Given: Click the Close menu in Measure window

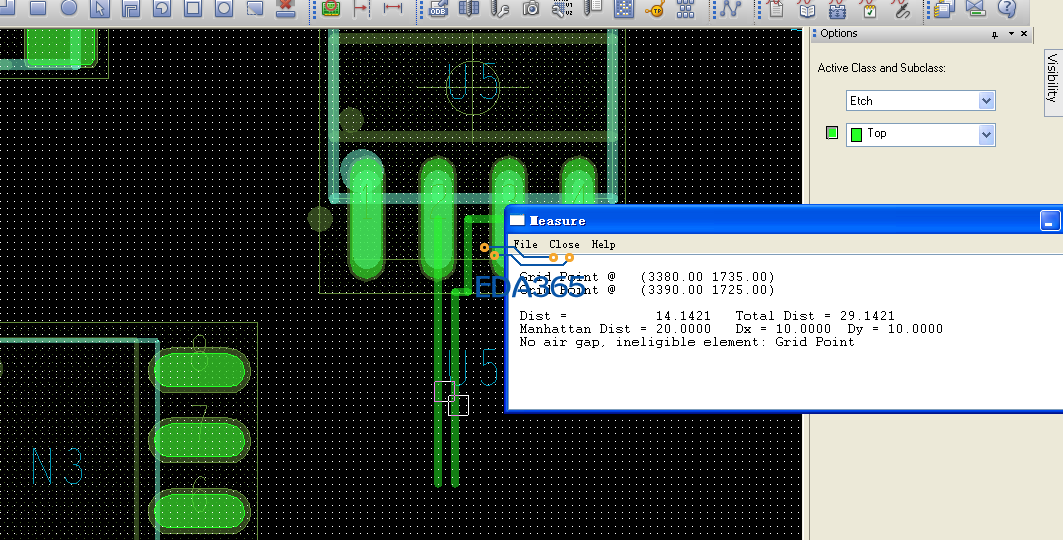Looking at the screenshot, I should point(564,245).
